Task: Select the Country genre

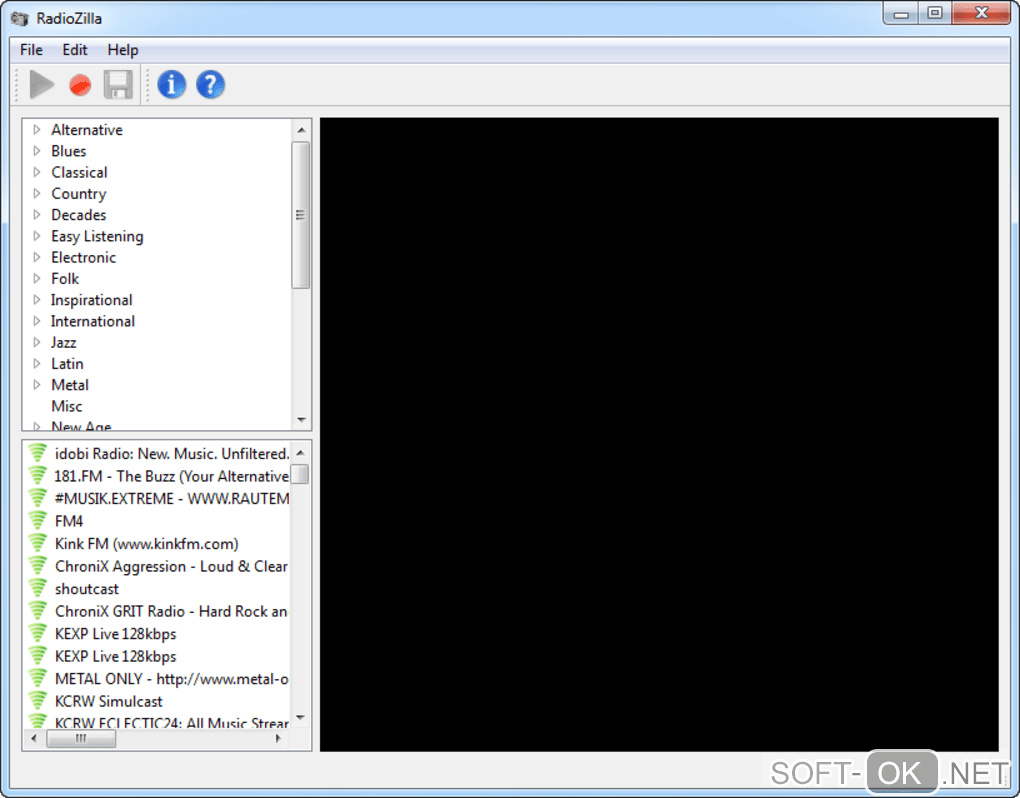Action: click(79, 194)
